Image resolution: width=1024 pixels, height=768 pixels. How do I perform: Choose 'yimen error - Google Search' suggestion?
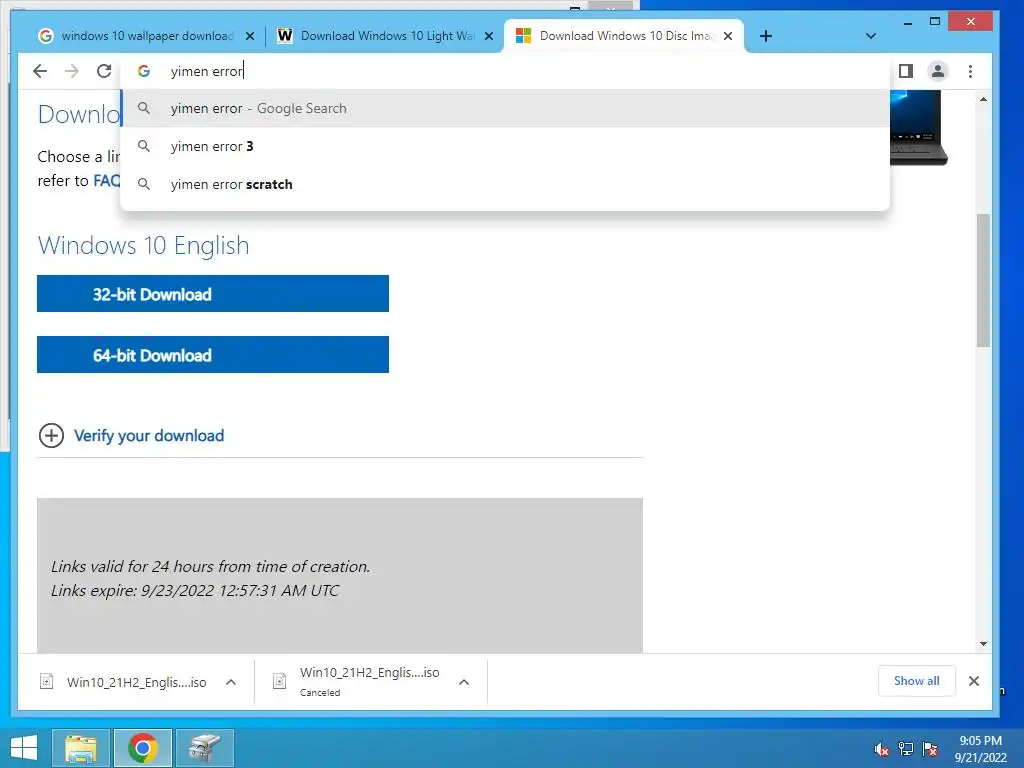[x=505, y=108]
